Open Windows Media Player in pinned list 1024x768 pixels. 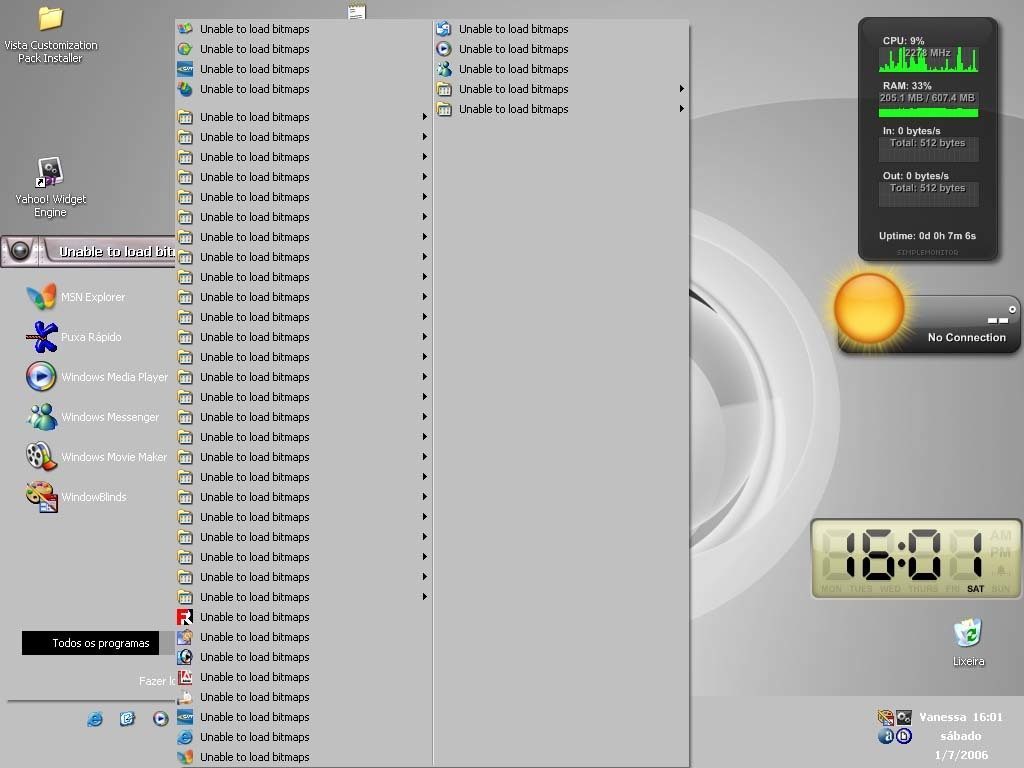coord(97,377)
